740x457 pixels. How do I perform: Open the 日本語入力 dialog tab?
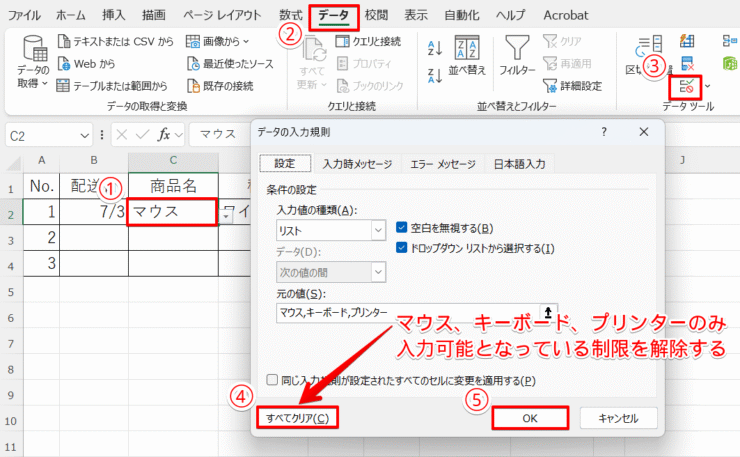point(519,164)
